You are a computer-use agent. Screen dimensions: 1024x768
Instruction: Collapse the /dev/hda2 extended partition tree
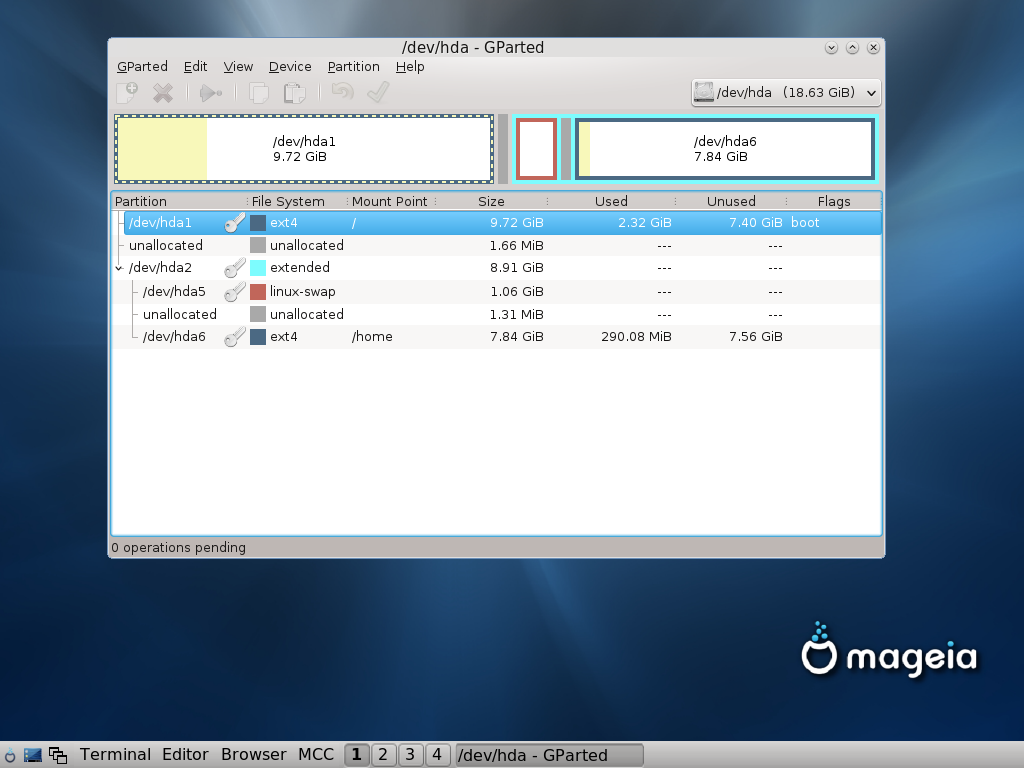[119, 268]
